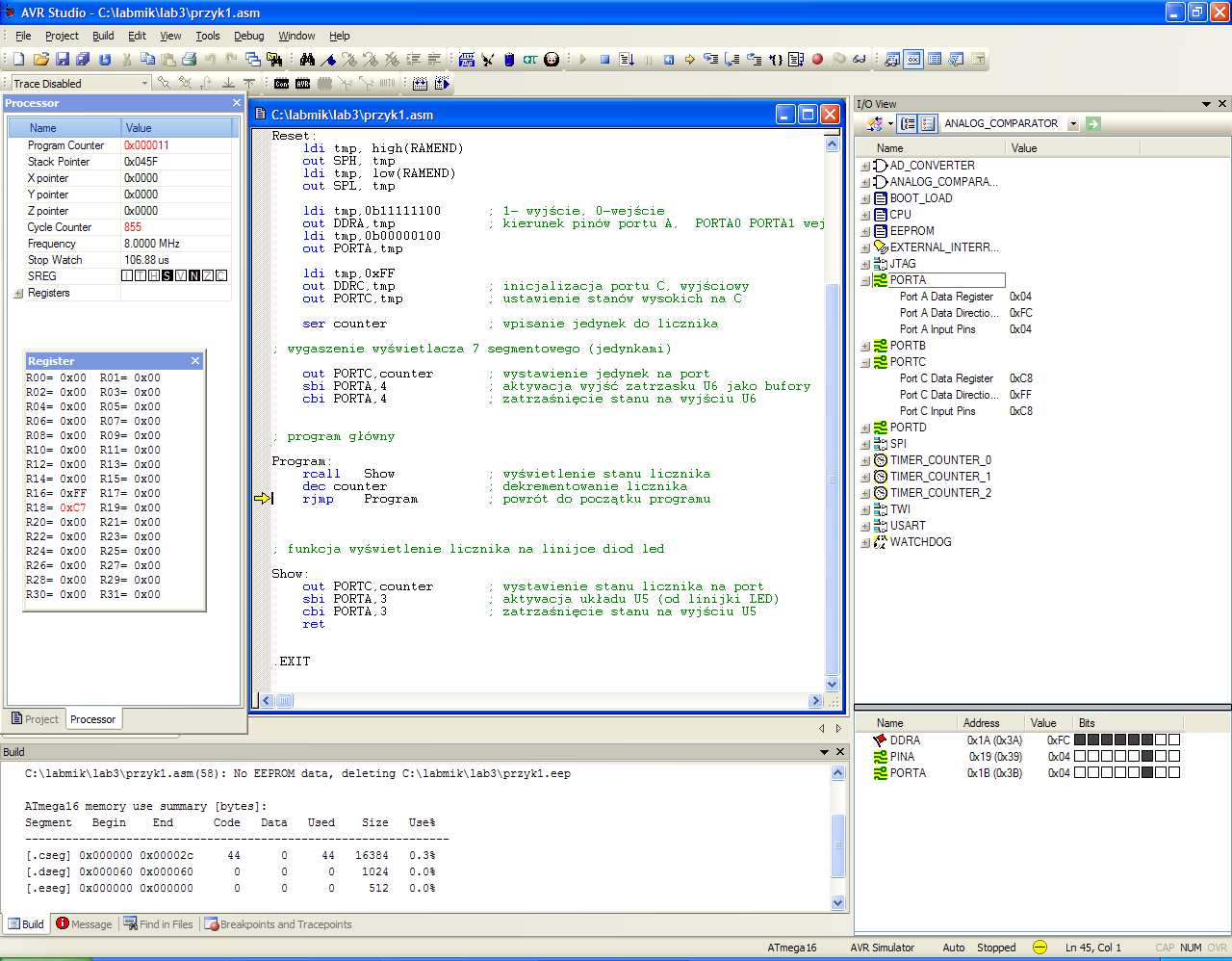Screen dimensions: 1232x961
Task: Expand Registers in the Processor panel
Action: (x=18, y=293)
